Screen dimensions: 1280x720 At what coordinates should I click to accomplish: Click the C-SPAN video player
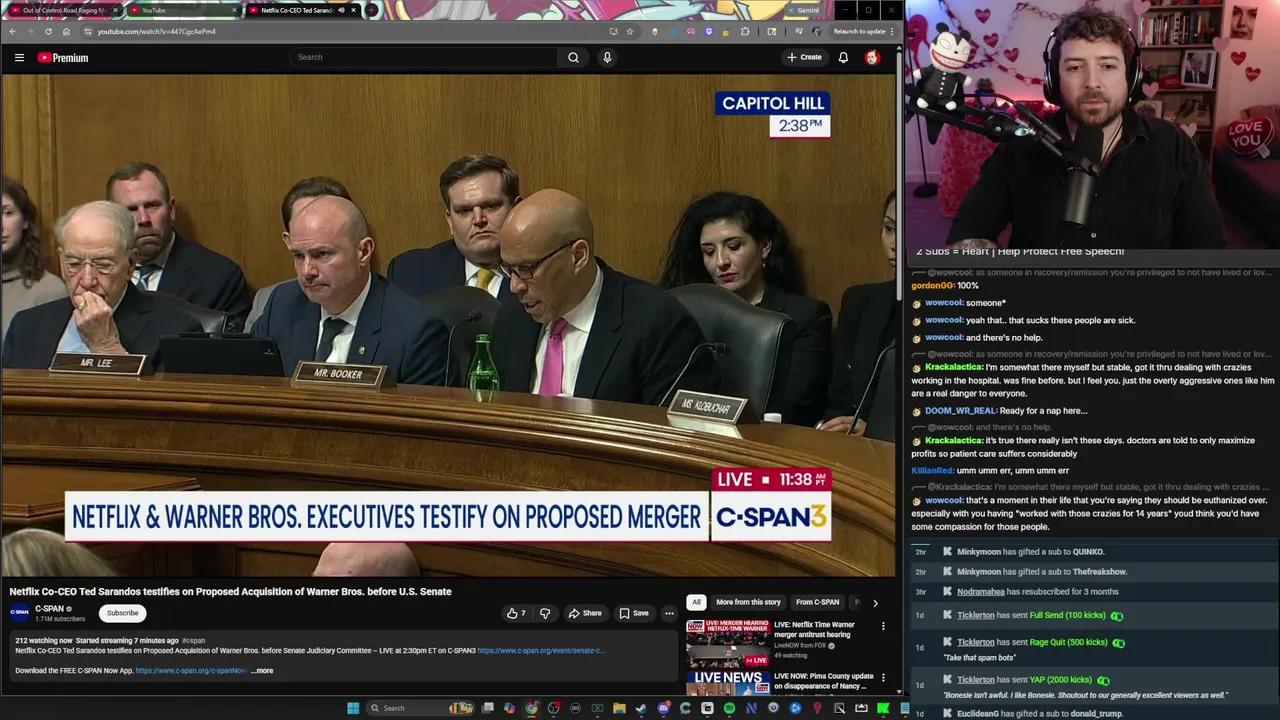449,326
